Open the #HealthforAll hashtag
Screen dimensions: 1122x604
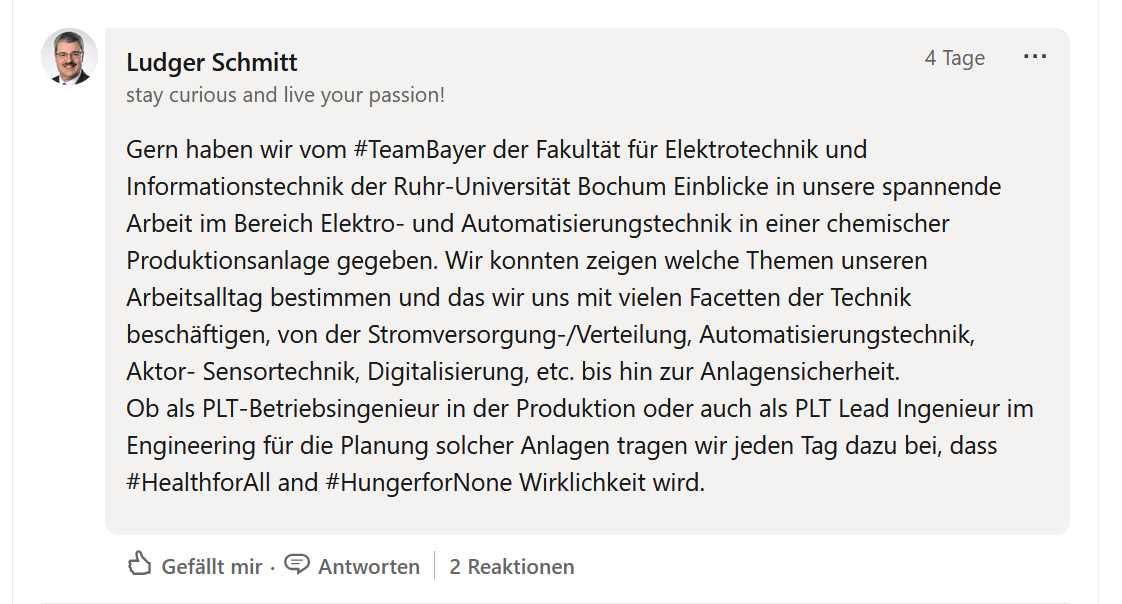click(198, 482)
